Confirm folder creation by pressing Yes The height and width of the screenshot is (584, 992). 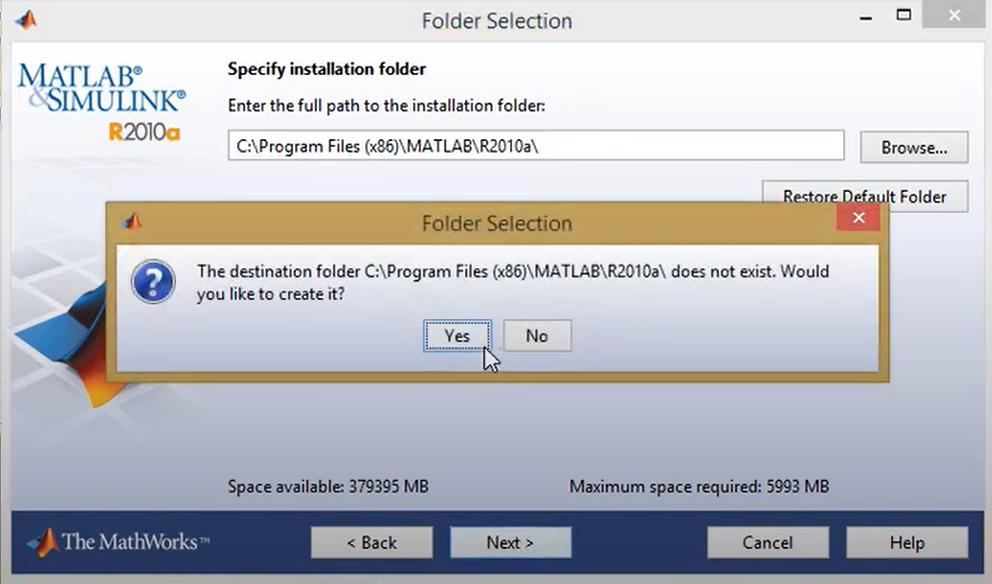[x=457, y=336]
